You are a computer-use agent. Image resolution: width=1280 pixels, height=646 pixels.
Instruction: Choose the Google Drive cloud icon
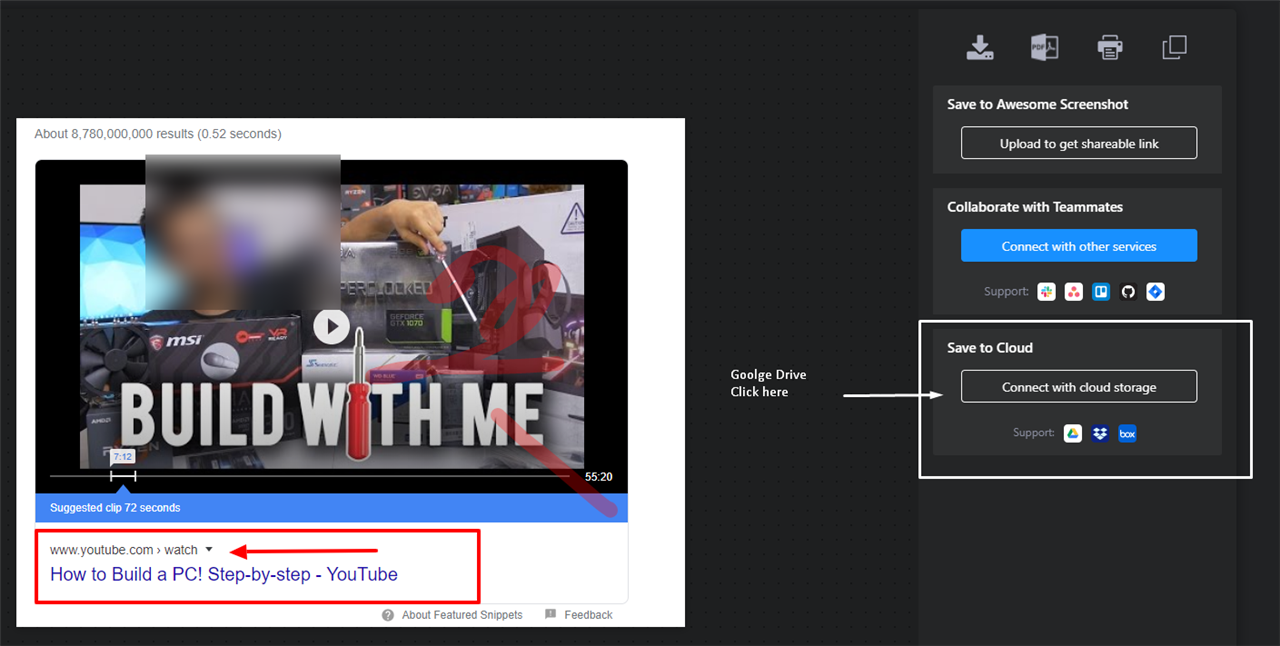pyautogui.click(x=1073, y=433)
